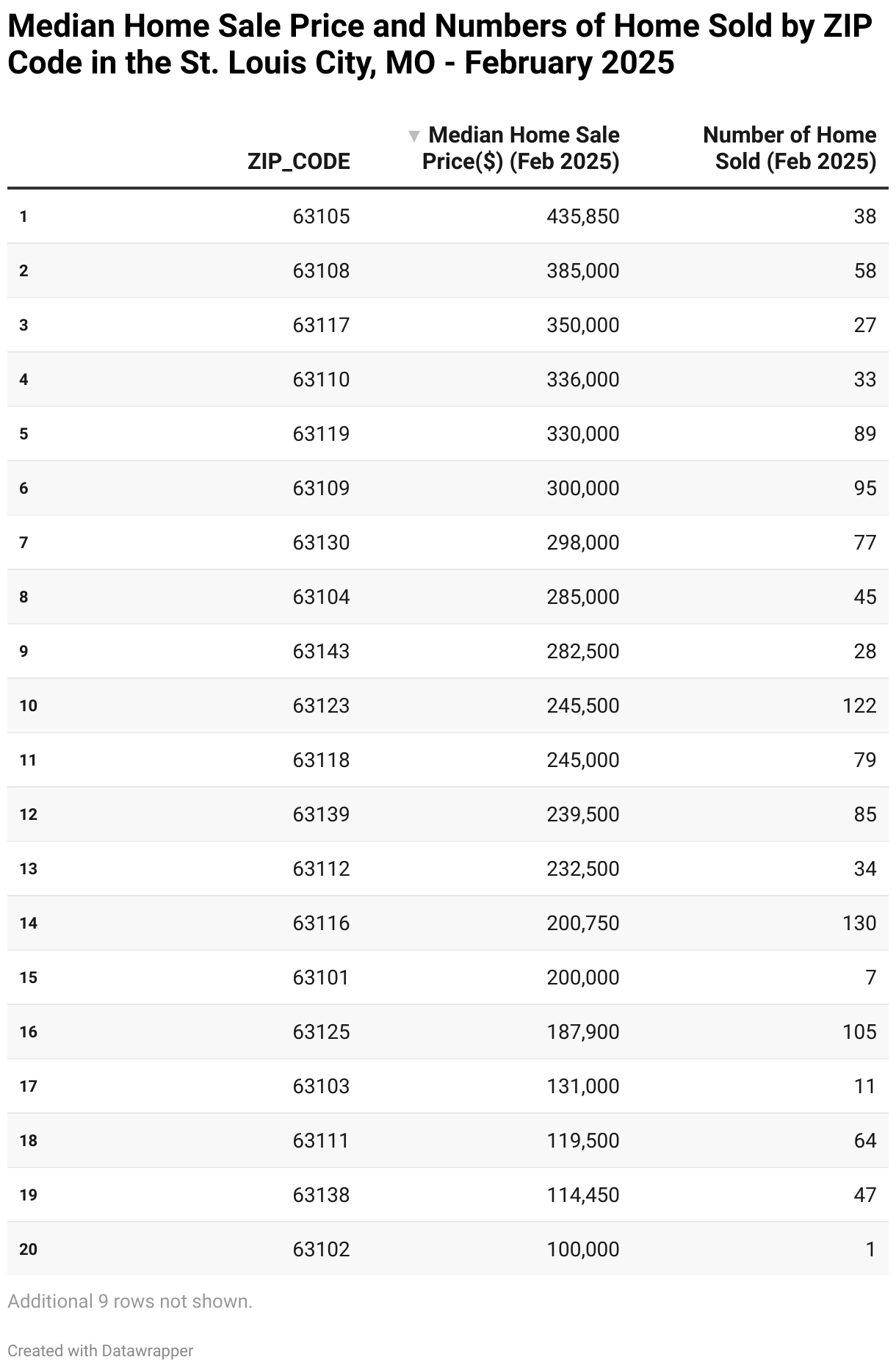This screenshot has width=896, height=1368.
Task: Click the chart title heading text
Action: pos(440,45)
